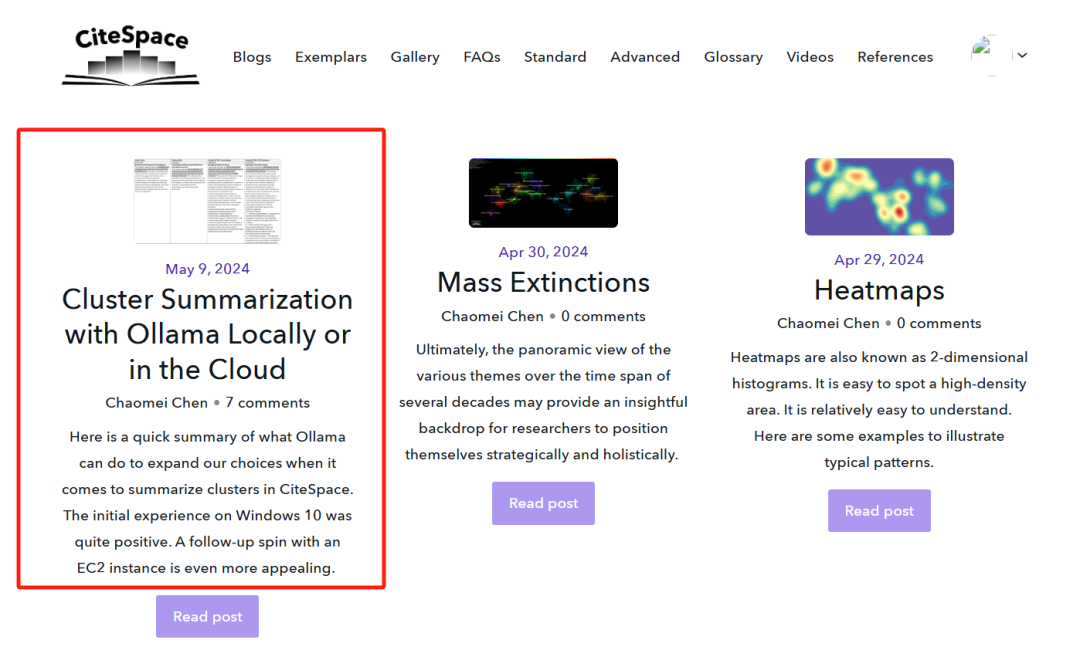The height and width of the screenshot is (667, 1080).
Task: Open the References menu item
Action: pyautogui.click(x=895, y=57)
